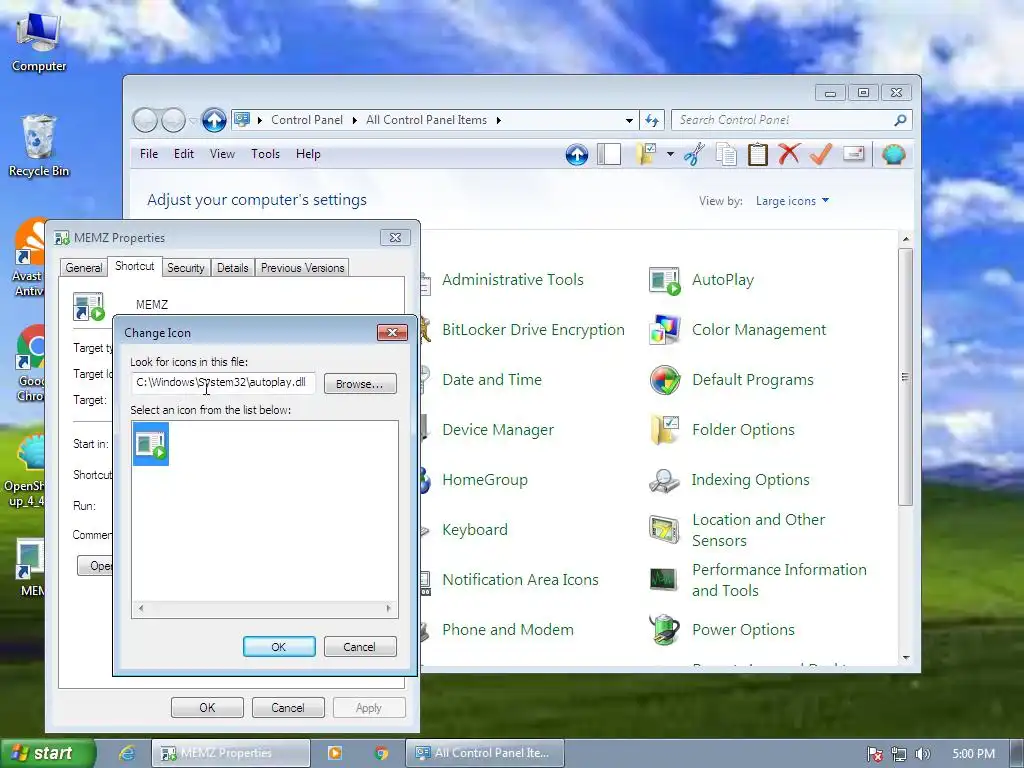This screenshot has width=1024, height=768.
Task: Click the Paste clipboard icon
Action: click(x=758, y=154)
